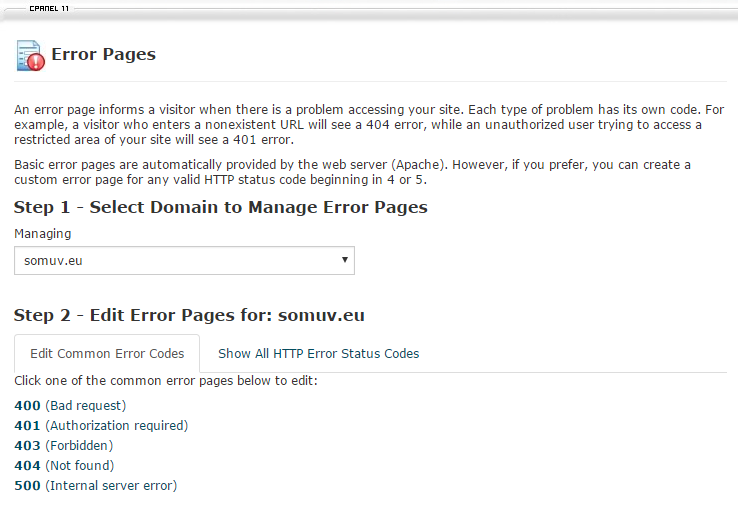The image size is (738, 513).
Task: Open the Bad request description link
Action: coord(86,406)
